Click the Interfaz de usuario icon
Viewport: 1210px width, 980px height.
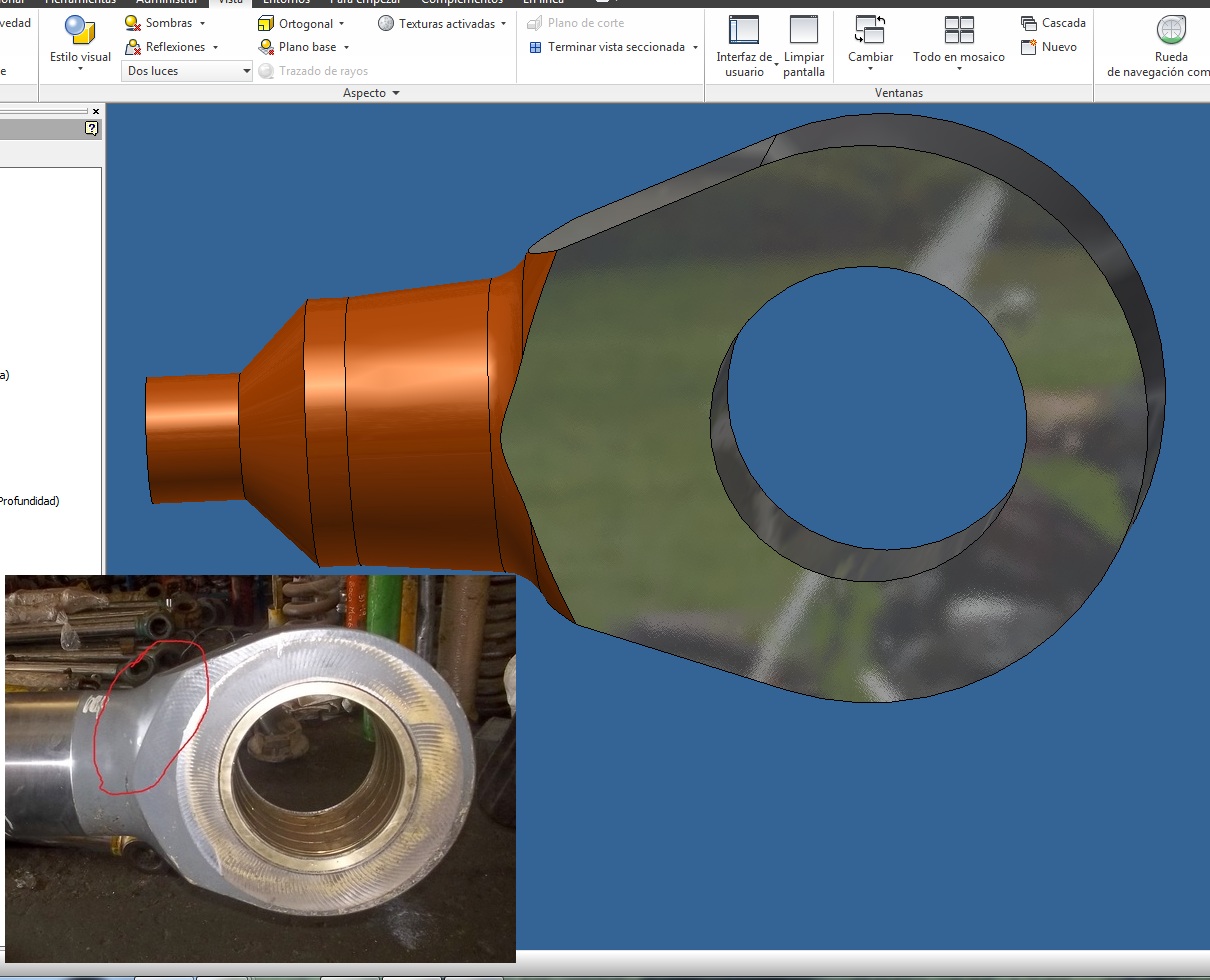click(x=744, y=31)
